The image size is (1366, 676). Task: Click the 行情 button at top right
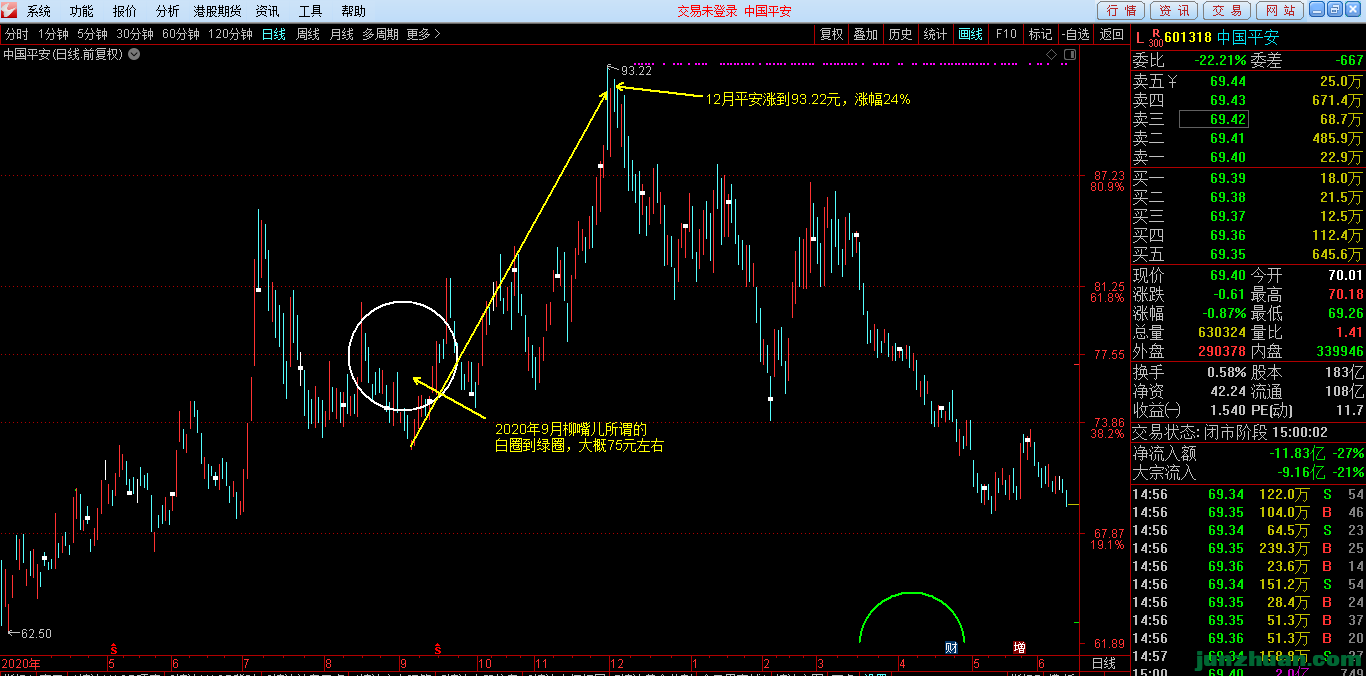tap(1122, 11)
